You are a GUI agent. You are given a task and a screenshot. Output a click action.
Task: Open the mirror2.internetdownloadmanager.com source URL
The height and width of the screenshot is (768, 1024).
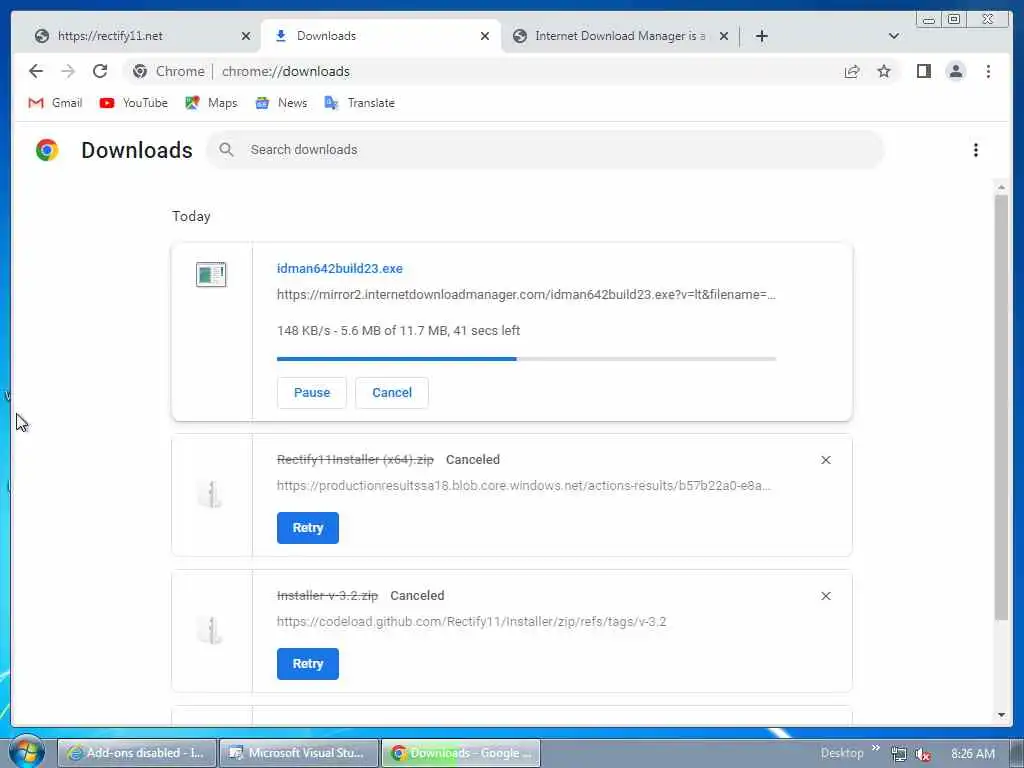point(526,295)
